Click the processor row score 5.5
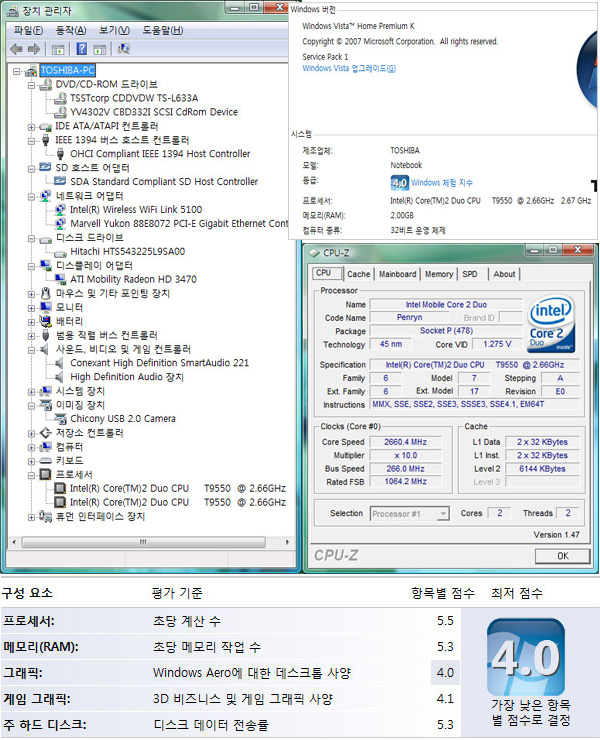The height and width of the screenshot is (740, 600). click(x=445, y=621)
